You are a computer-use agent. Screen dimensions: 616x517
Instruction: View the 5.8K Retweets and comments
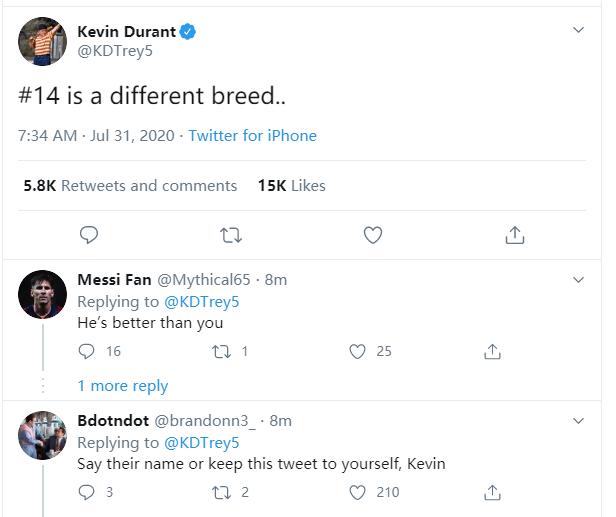coord(130,185)
